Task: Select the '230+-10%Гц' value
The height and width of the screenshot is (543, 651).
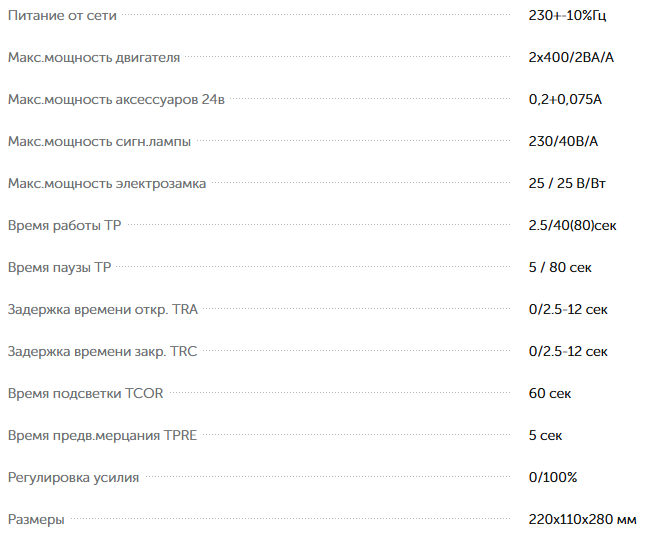Action: pos(567,16)
